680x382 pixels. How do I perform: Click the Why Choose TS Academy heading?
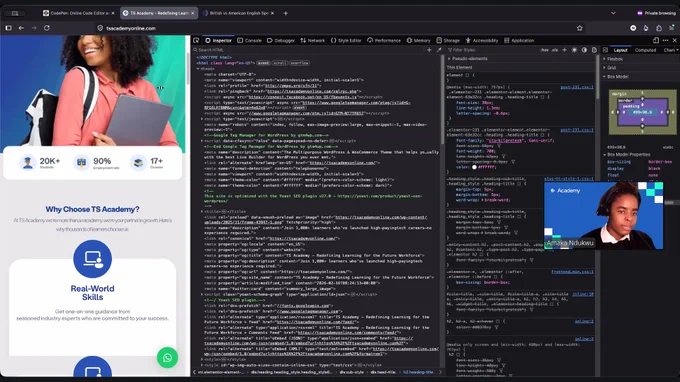tap(92, 209)
